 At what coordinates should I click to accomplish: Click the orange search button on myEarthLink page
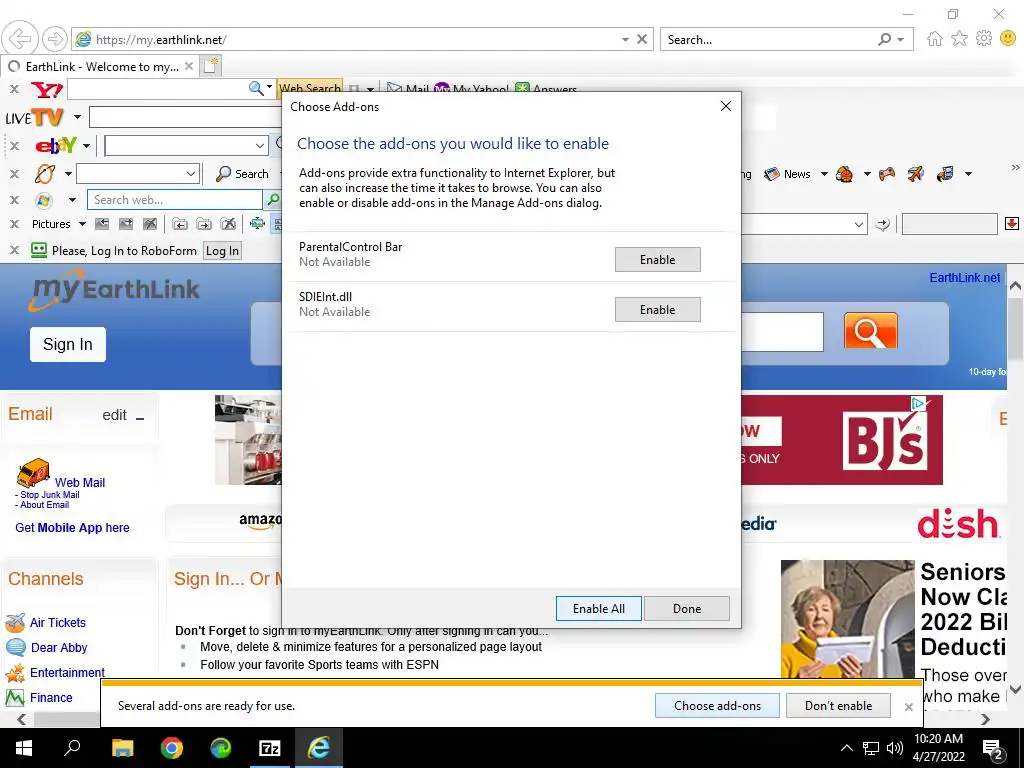pyautogui.click(x=871, y=330)
